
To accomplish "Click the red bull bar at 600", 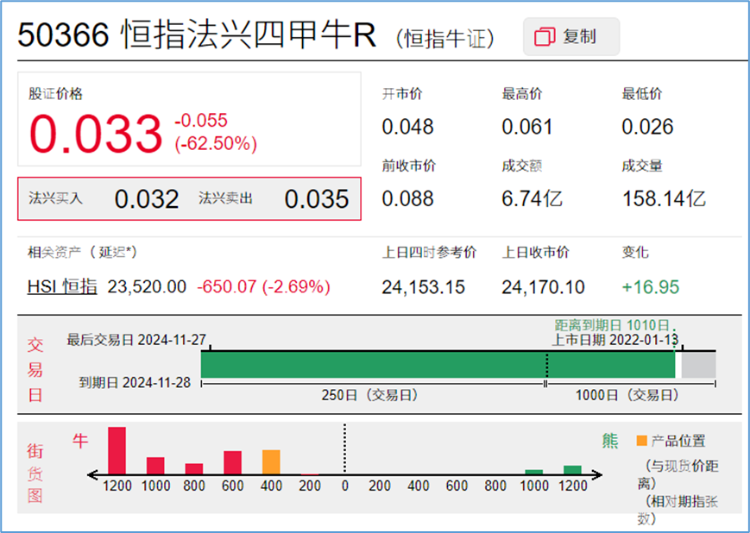I will 232,462.
